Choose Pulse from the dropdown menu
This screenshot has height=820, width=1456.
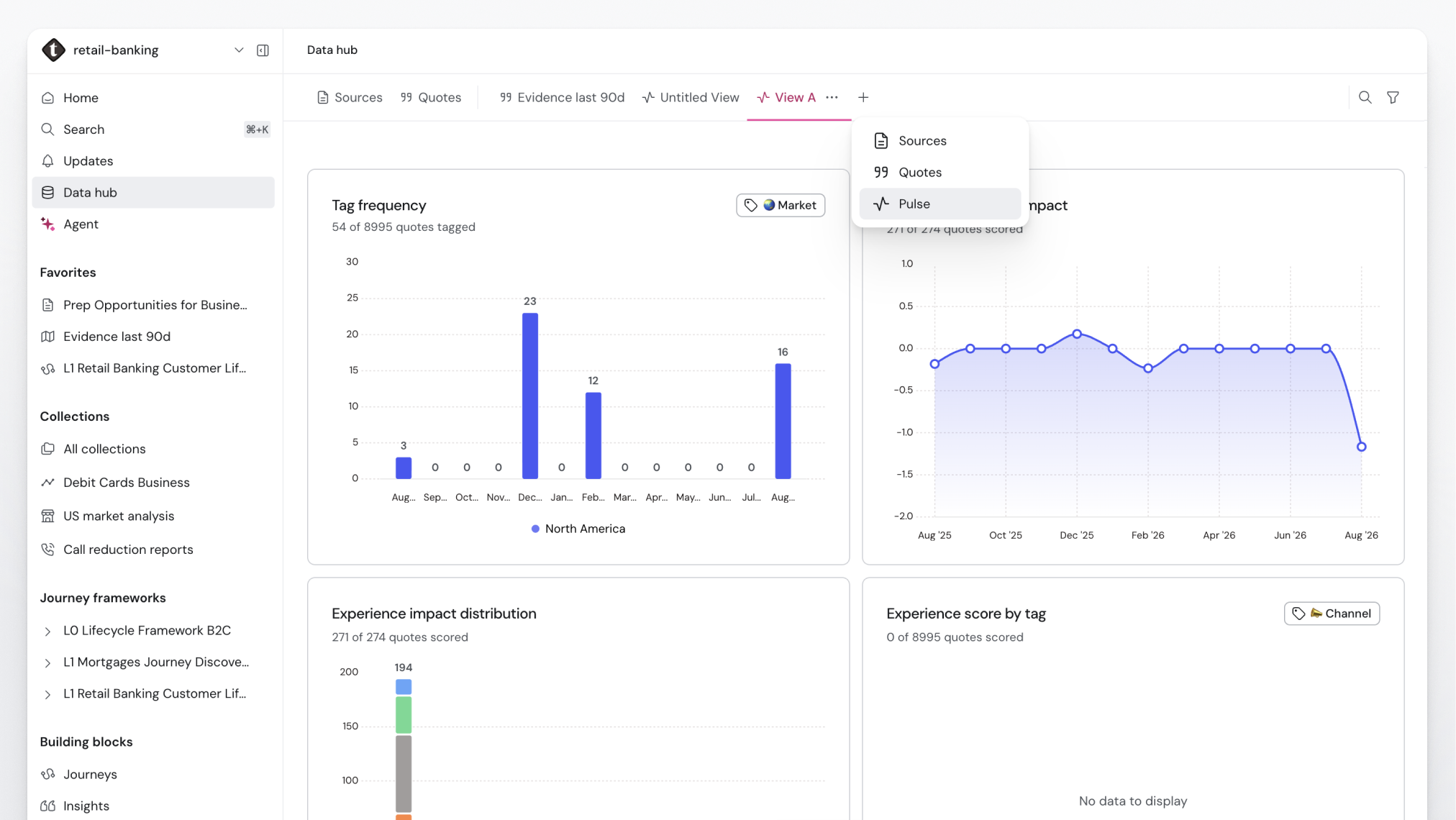(939, 204)
